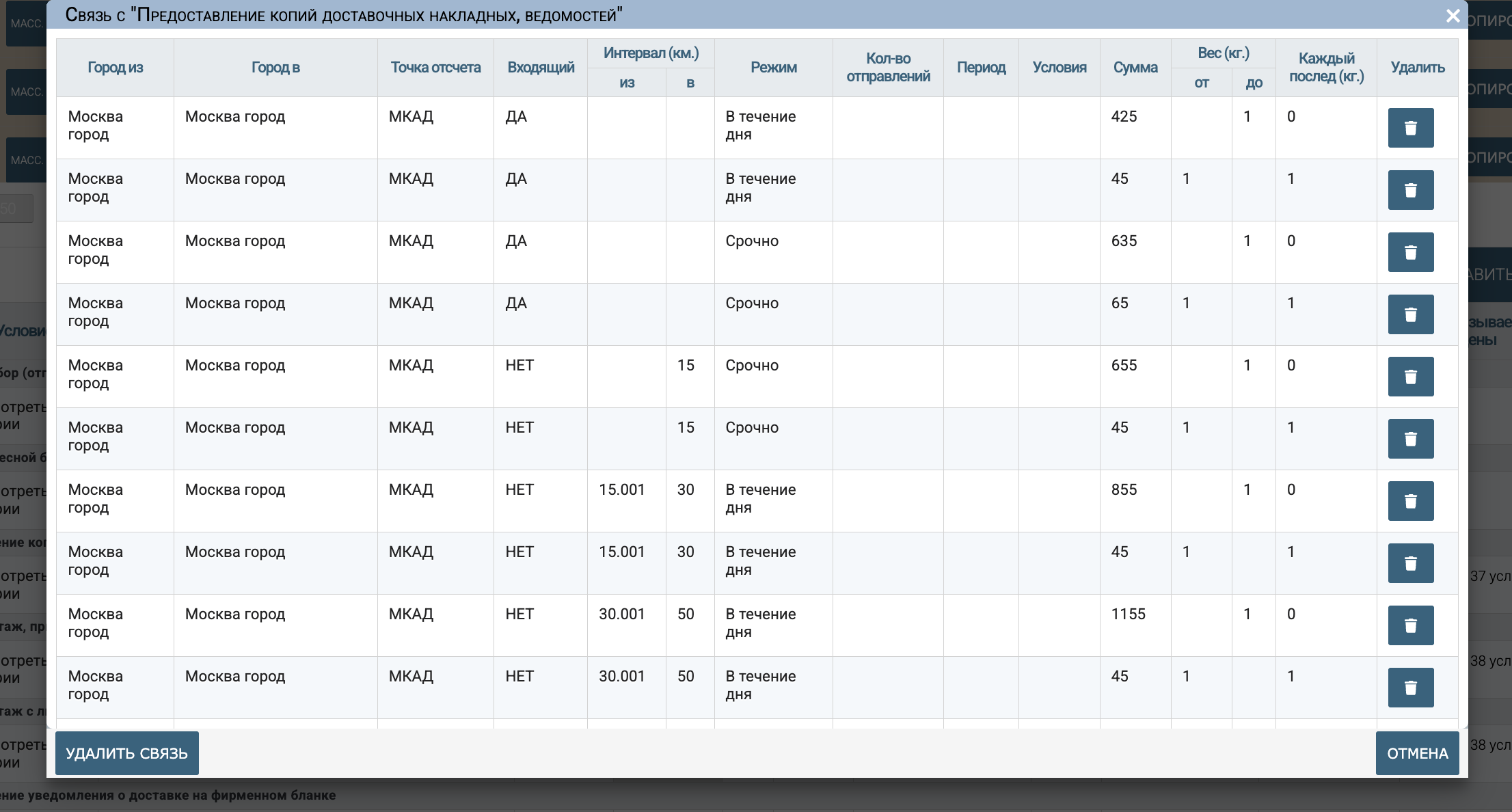Click trash icon for urgent row with sum 635
The width and height of the screenshot is (1512, 812).
tap(1410, 252)
